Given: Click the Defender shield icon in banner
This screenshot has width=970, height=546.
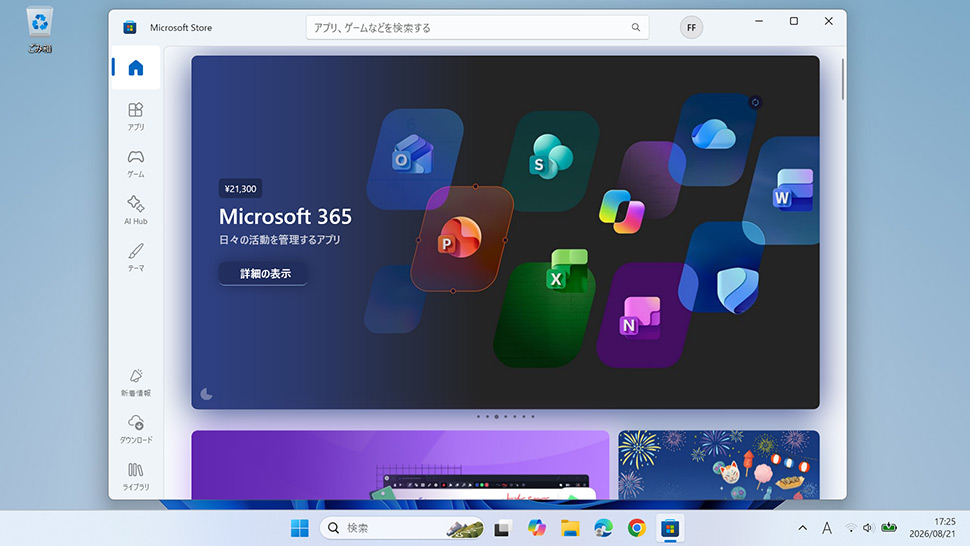Looking at the screenshot, I should 737,290.
